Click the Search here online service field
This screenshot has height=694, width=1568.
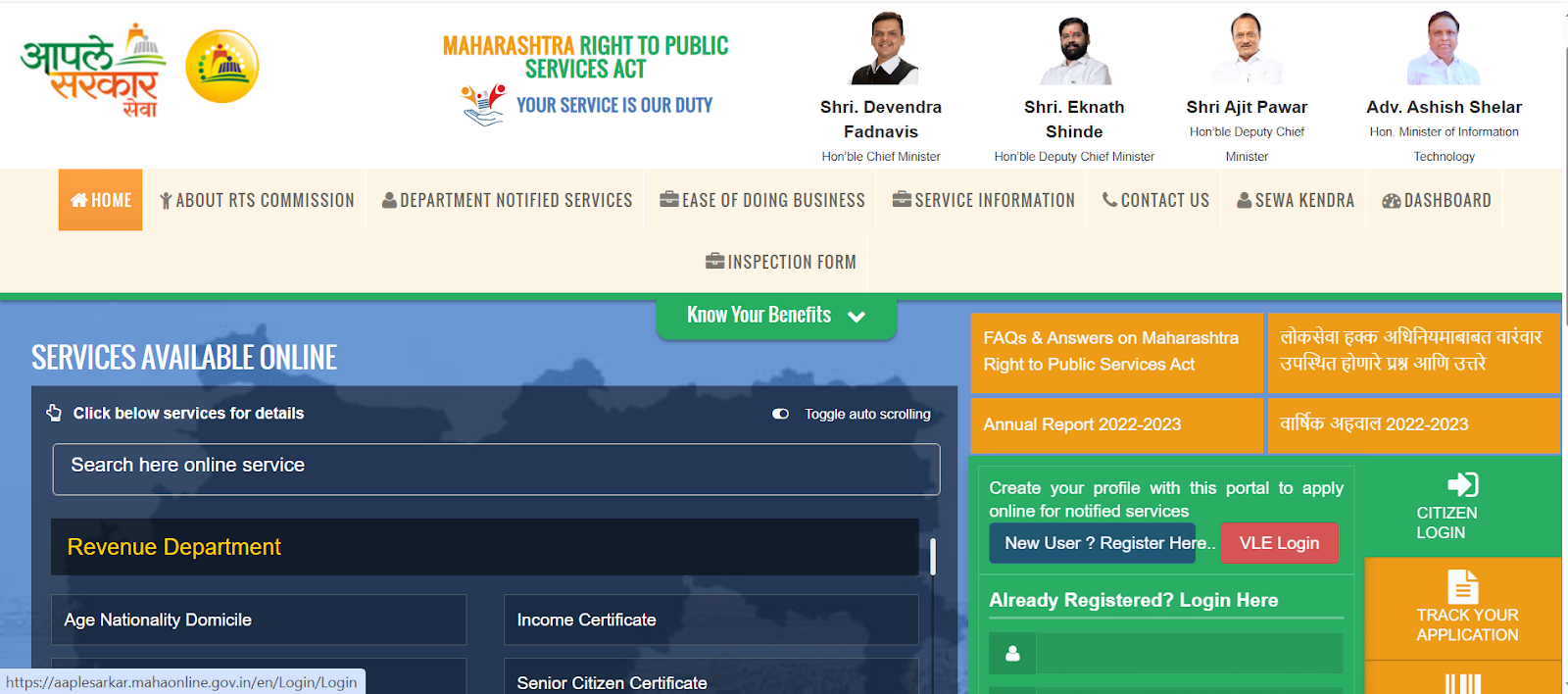496,469
